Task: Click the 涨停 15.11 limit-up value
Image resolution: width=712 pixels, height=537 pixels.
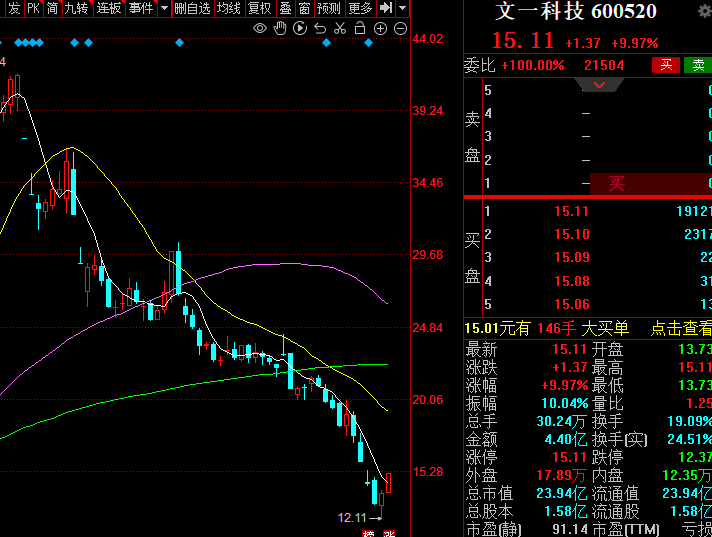Action: [569, 457]
